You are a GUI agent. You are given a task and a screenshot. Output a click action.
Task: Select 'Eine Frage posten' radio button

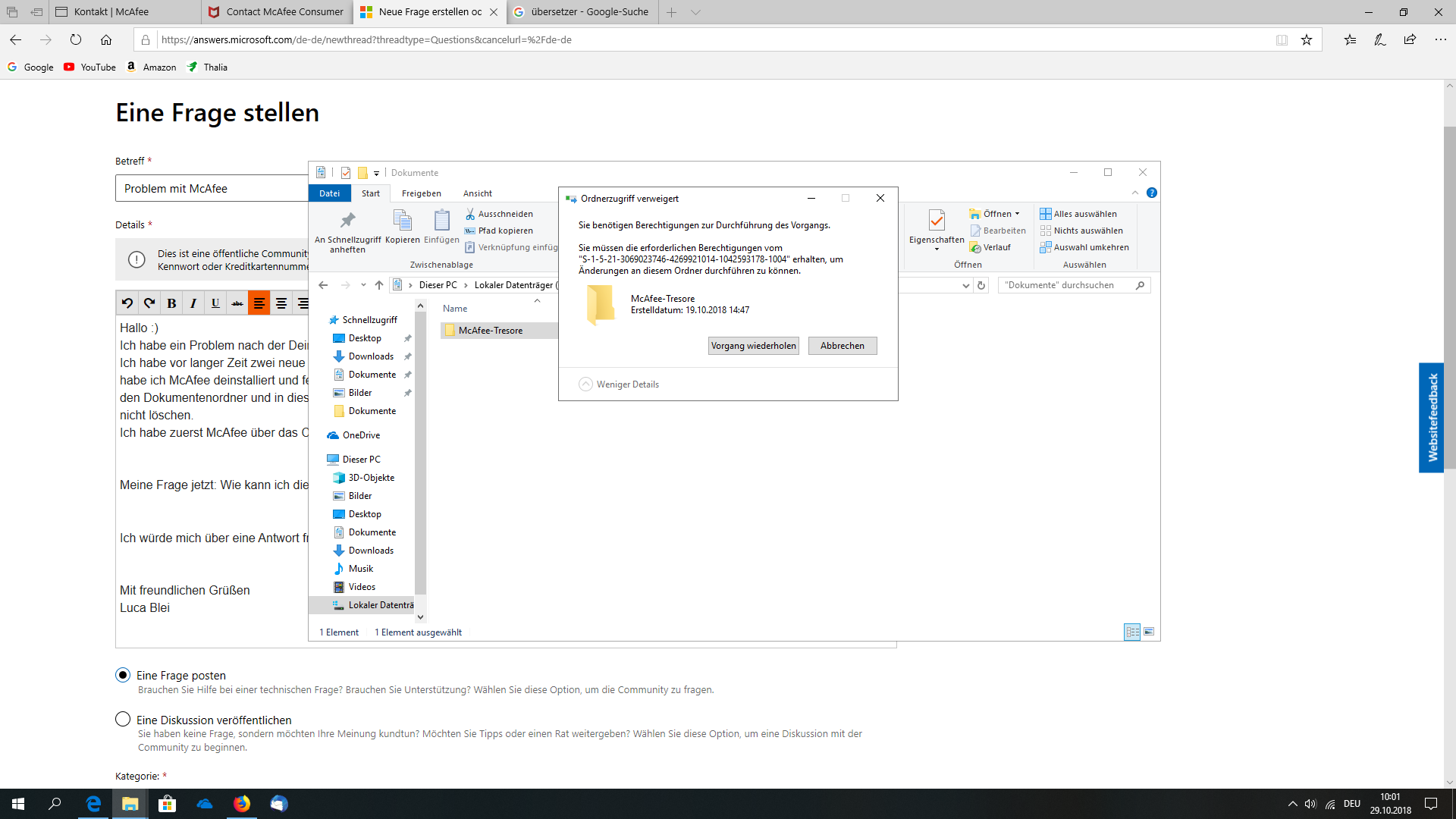tap(123, 675)
